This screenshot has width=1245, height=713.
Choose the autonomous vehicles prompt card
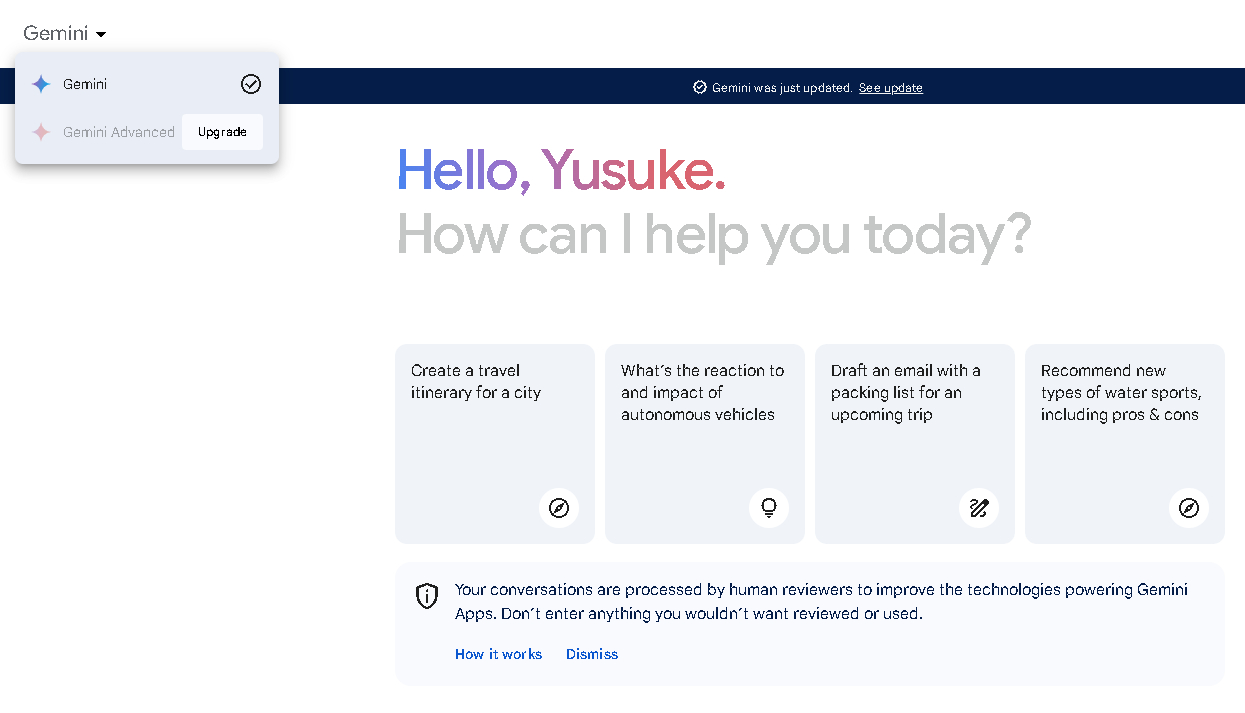(x=705, y=444)
